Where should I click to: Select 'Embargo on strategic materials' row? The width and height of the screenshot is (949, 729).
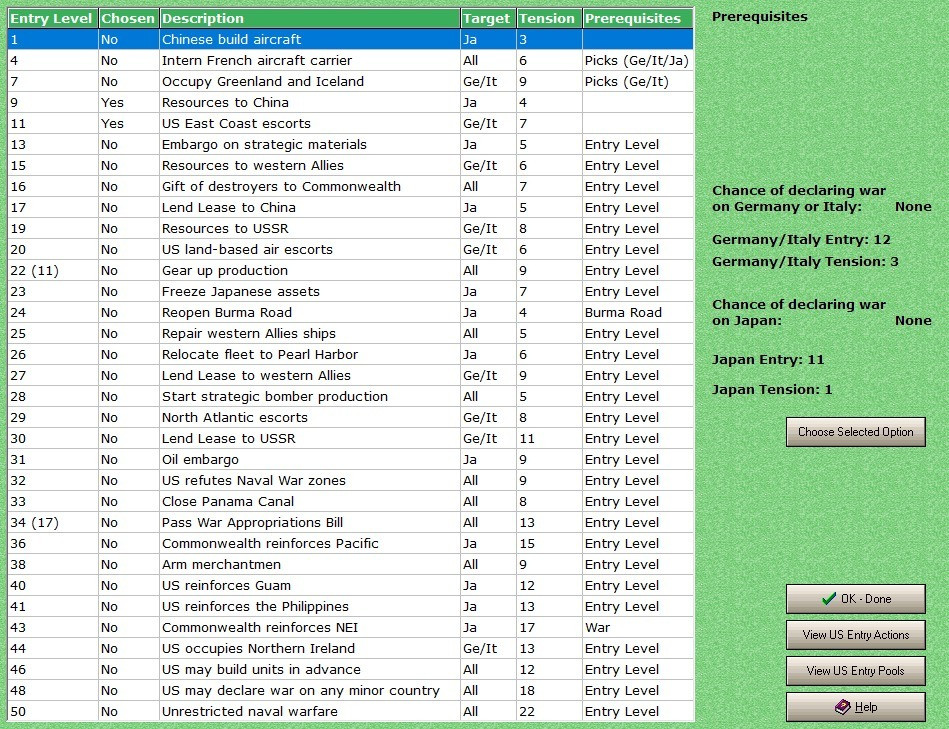click(x=350, y=145)
